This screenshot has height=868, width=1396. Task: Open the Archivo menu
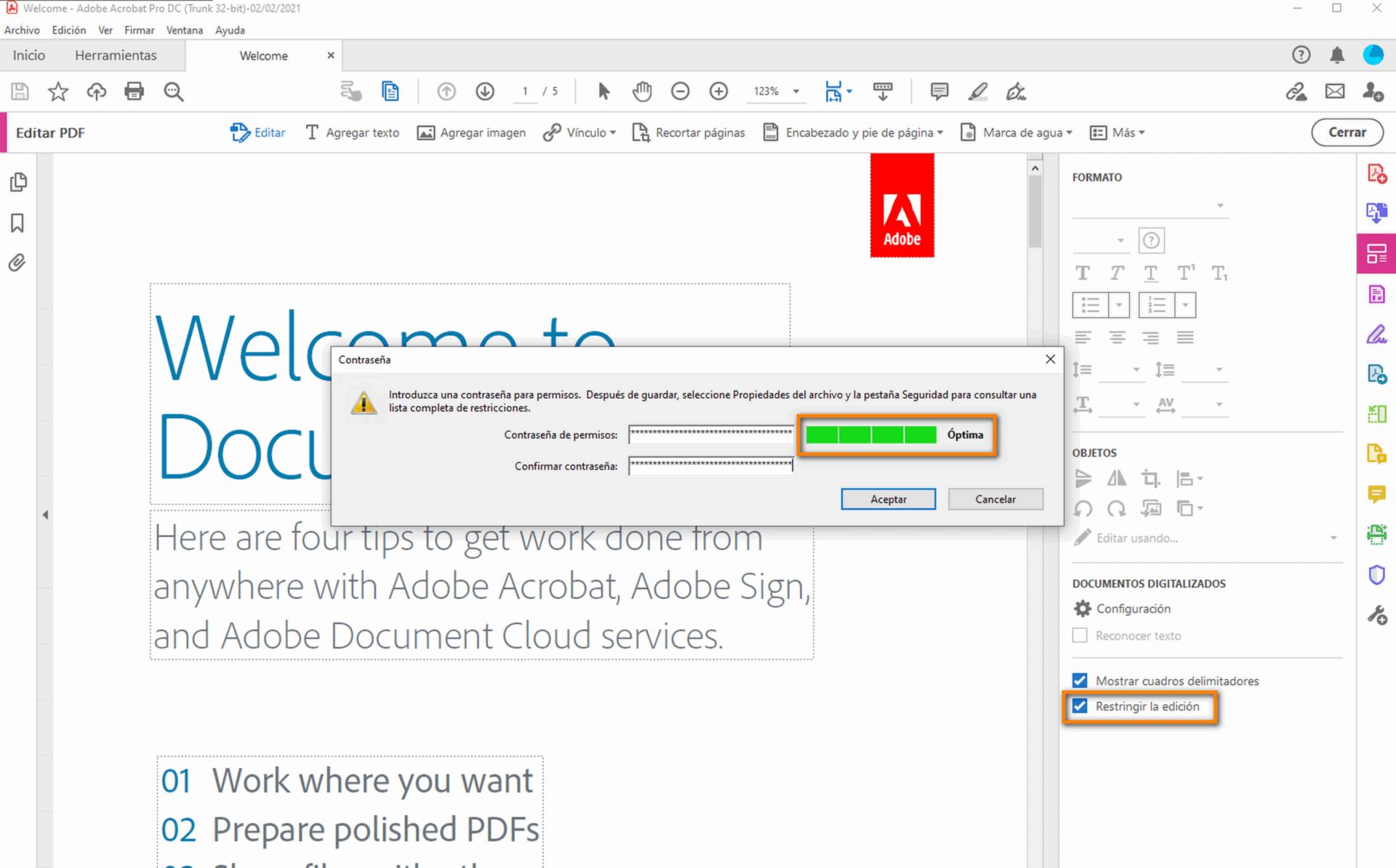coord(22,30)
